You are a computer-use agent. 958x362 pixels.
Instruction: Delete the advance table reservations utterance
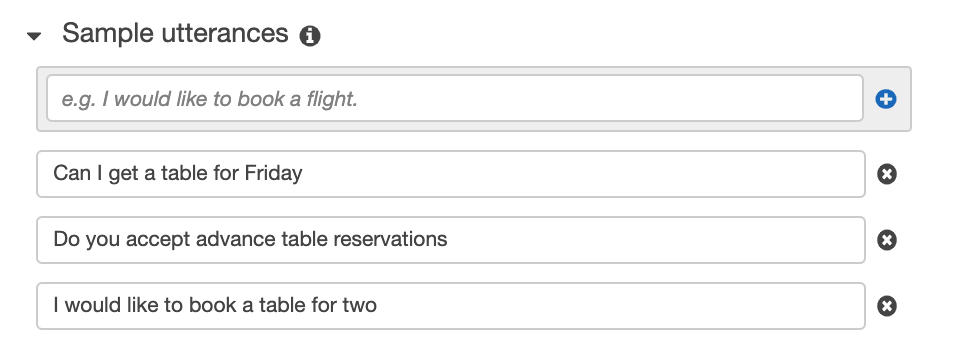887,240
